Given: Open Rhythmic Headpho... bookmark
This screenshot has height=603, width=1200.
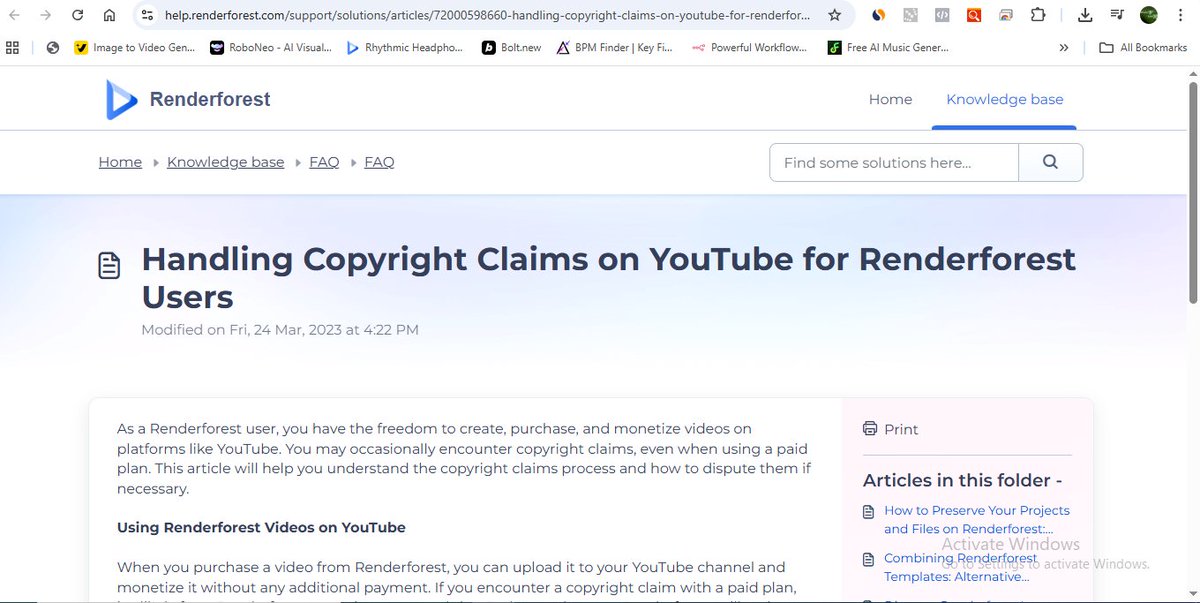Looking at the screenshot, I should [404, 47].
